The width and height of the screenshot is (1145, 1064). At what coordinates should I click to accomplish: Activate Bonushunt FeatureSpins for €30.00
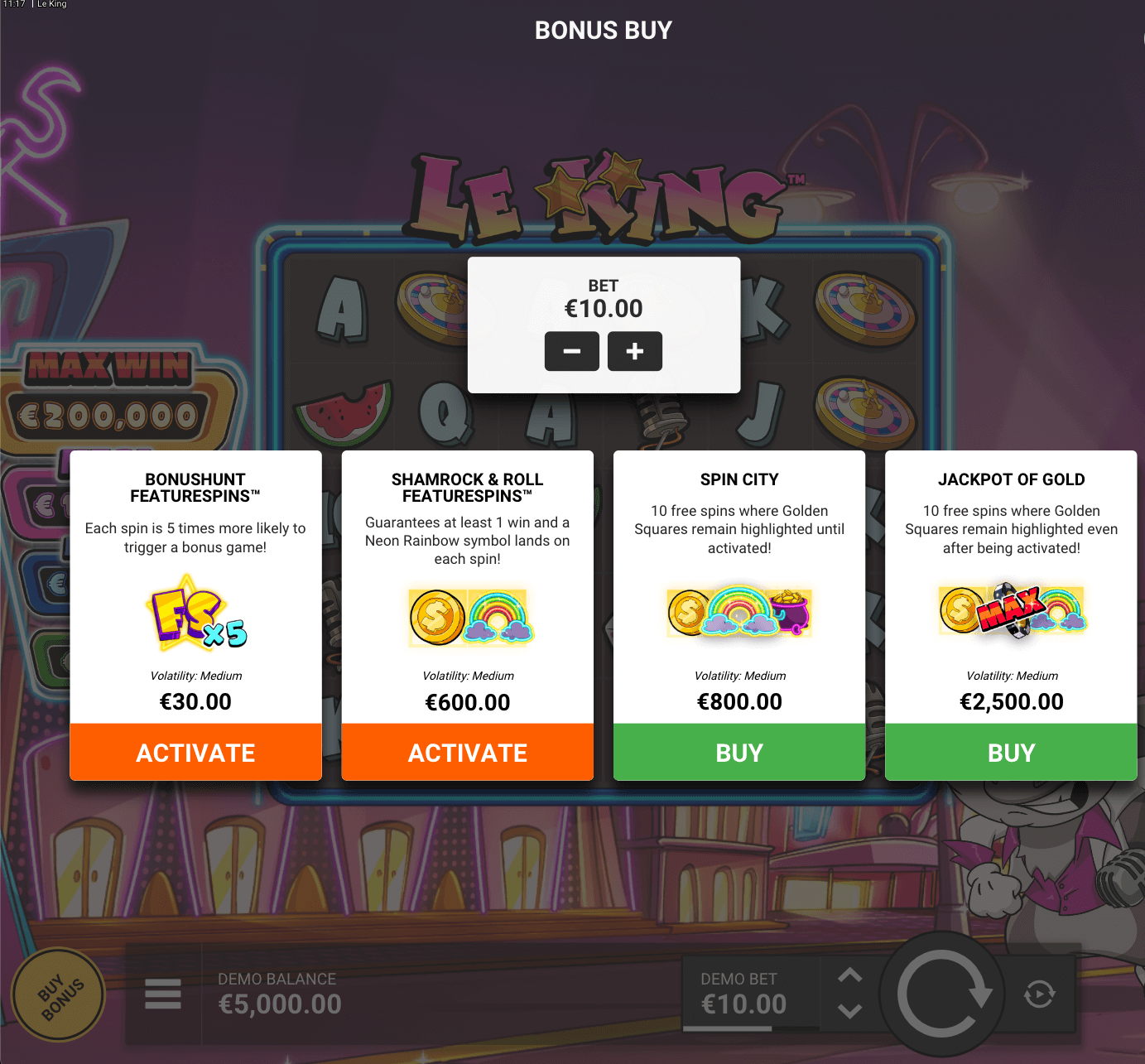pos(195,752)
